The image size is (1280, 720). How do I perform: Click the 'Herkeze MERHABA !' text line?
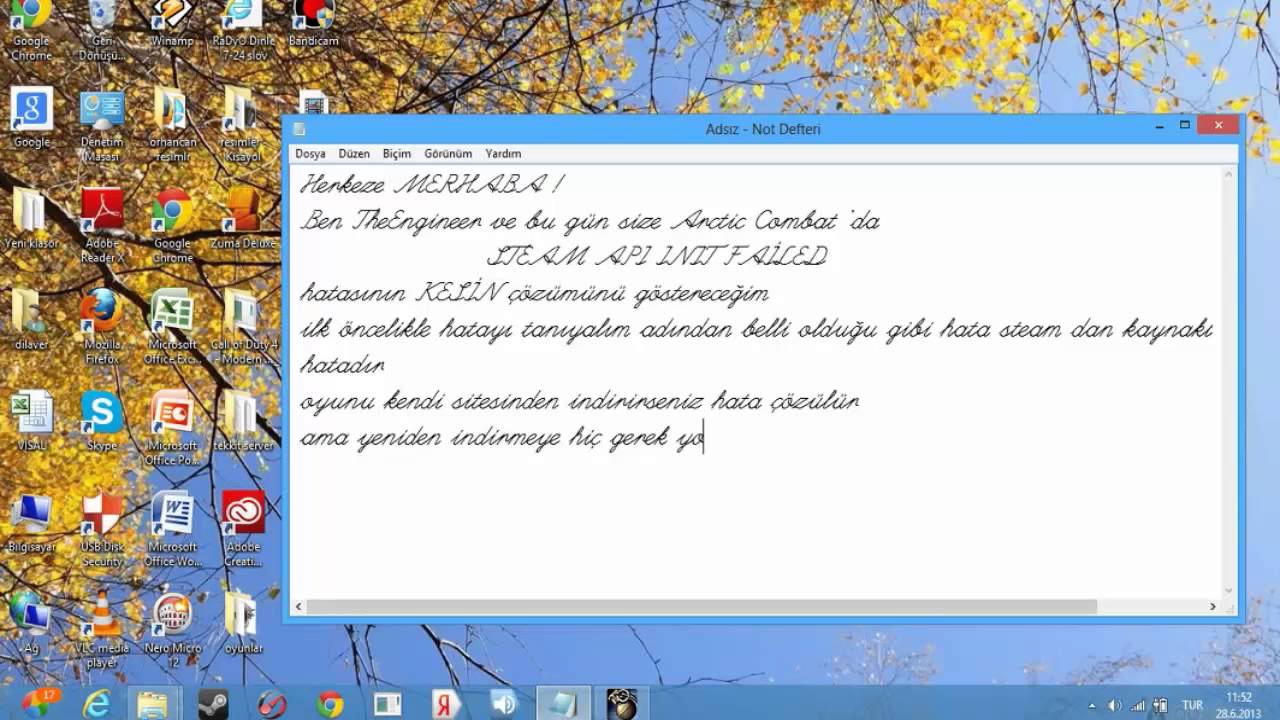click(x=433, y=185)
